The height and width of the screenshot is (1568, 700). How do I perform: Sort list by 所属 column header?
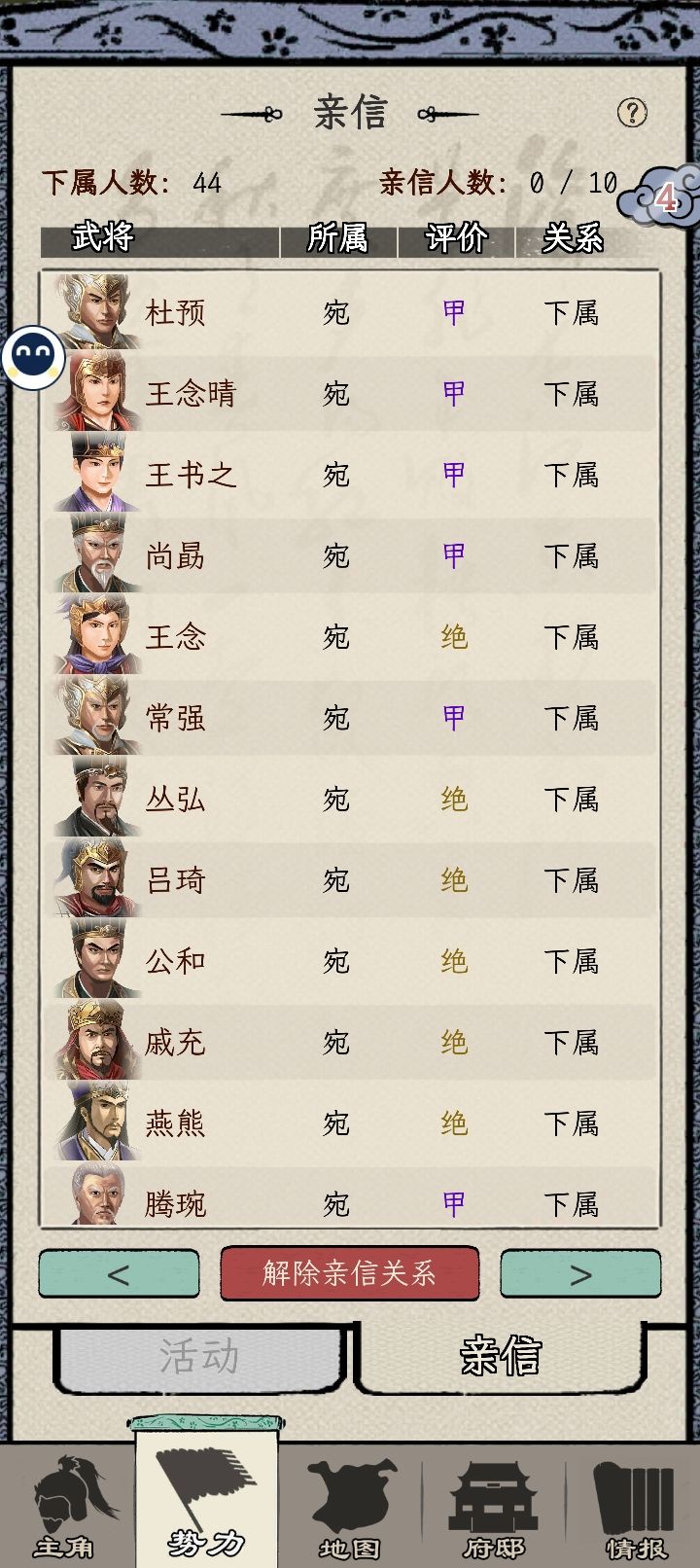(x=337, y=238)
